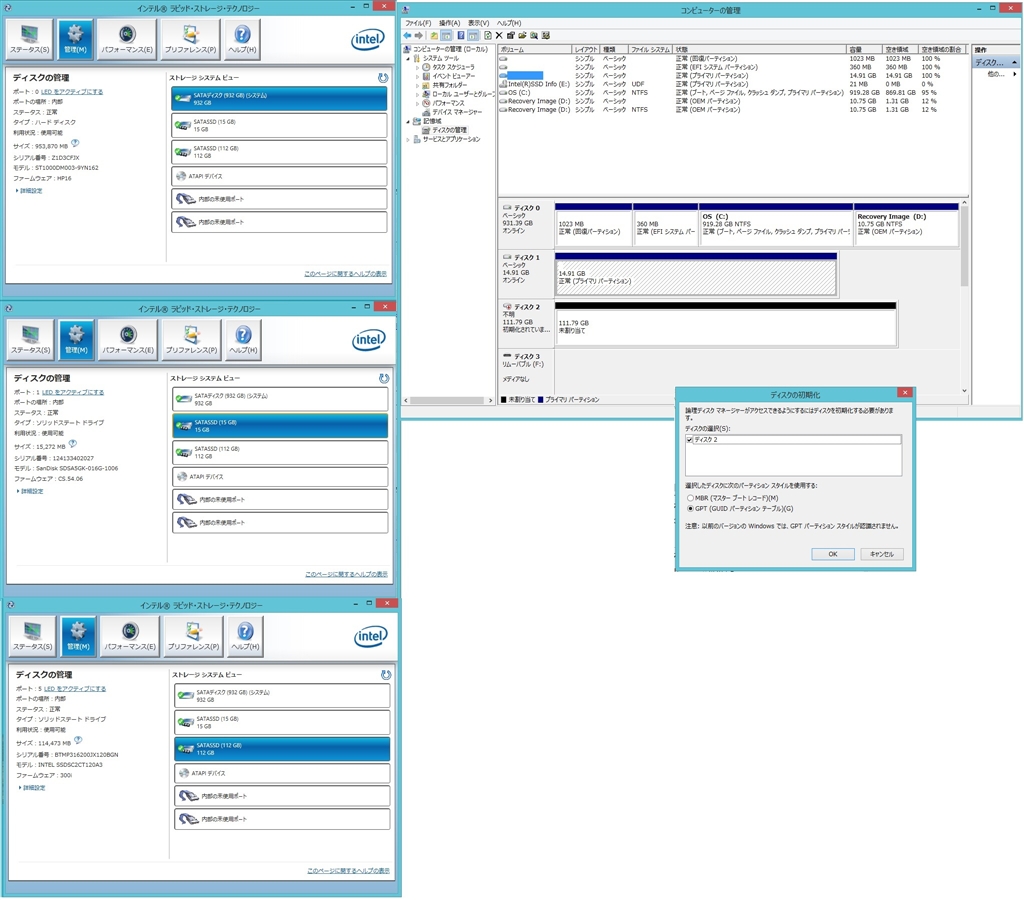Open the 操作(A) menu
Viewport: 1024px width, 900px height.
click(x=449, y=22)
